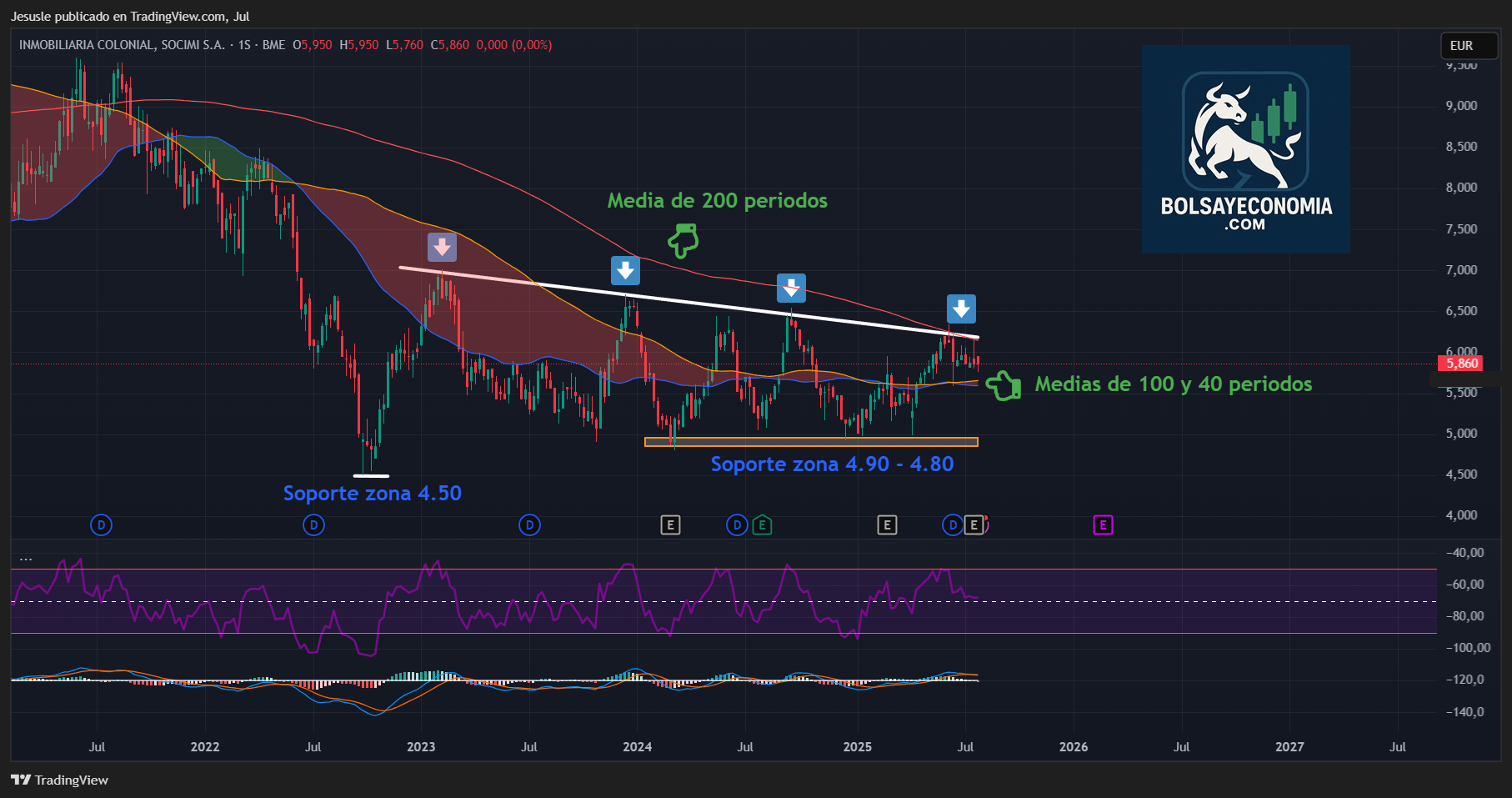The image size is (1512, 798).
Task: Select the 'Media de 200 periodos' annotation text
Action: (x=717, y=201)
